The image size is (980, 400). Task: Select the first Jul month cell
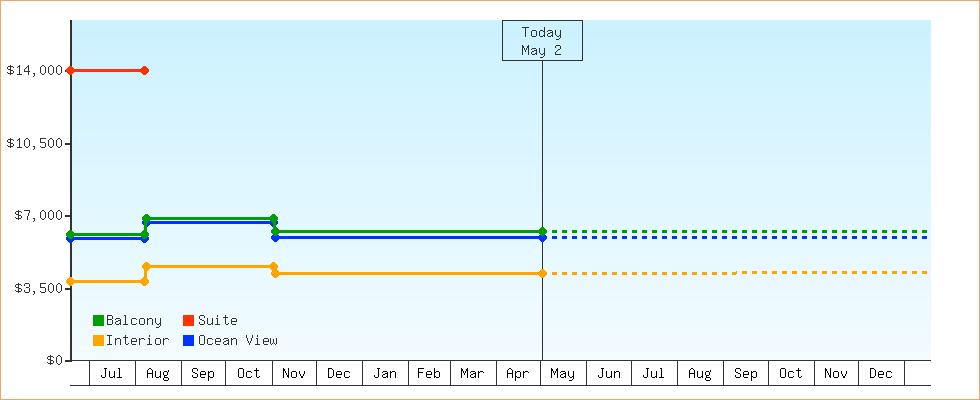112,373
